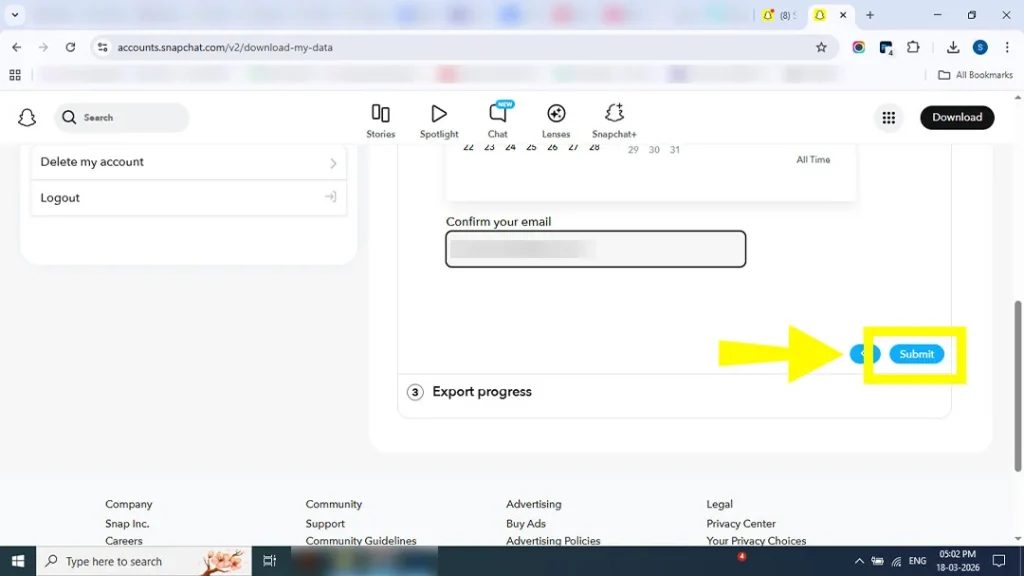Viewport: 1024px width, 576px height.
Task: Bookmark this page with the star icon
Action: pyautogui.click(x=820, y=47)
